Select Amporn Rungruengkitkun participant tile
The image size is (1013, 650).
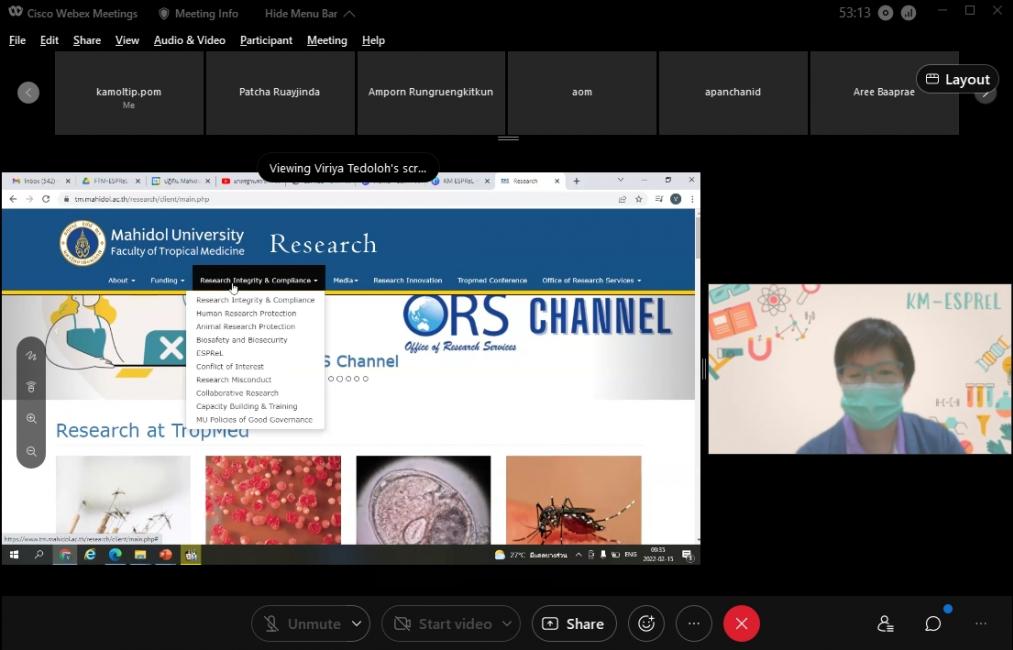(431, 93)
